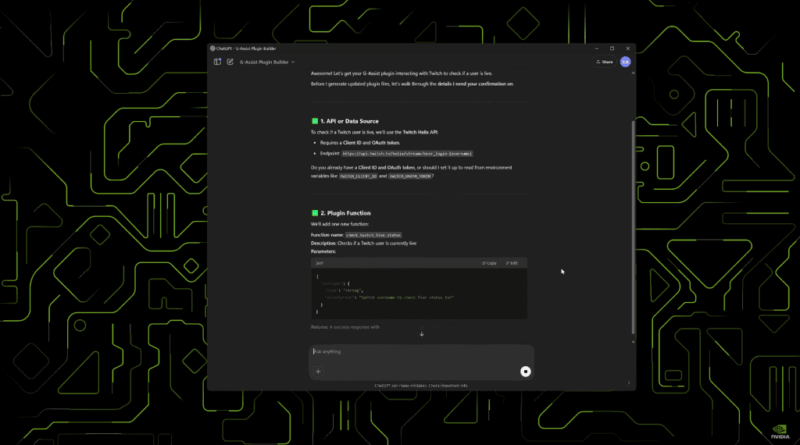Open the G-Assist Plugin Builder model dropdown
Screen dimensions: 800x445
coord(267,62)
